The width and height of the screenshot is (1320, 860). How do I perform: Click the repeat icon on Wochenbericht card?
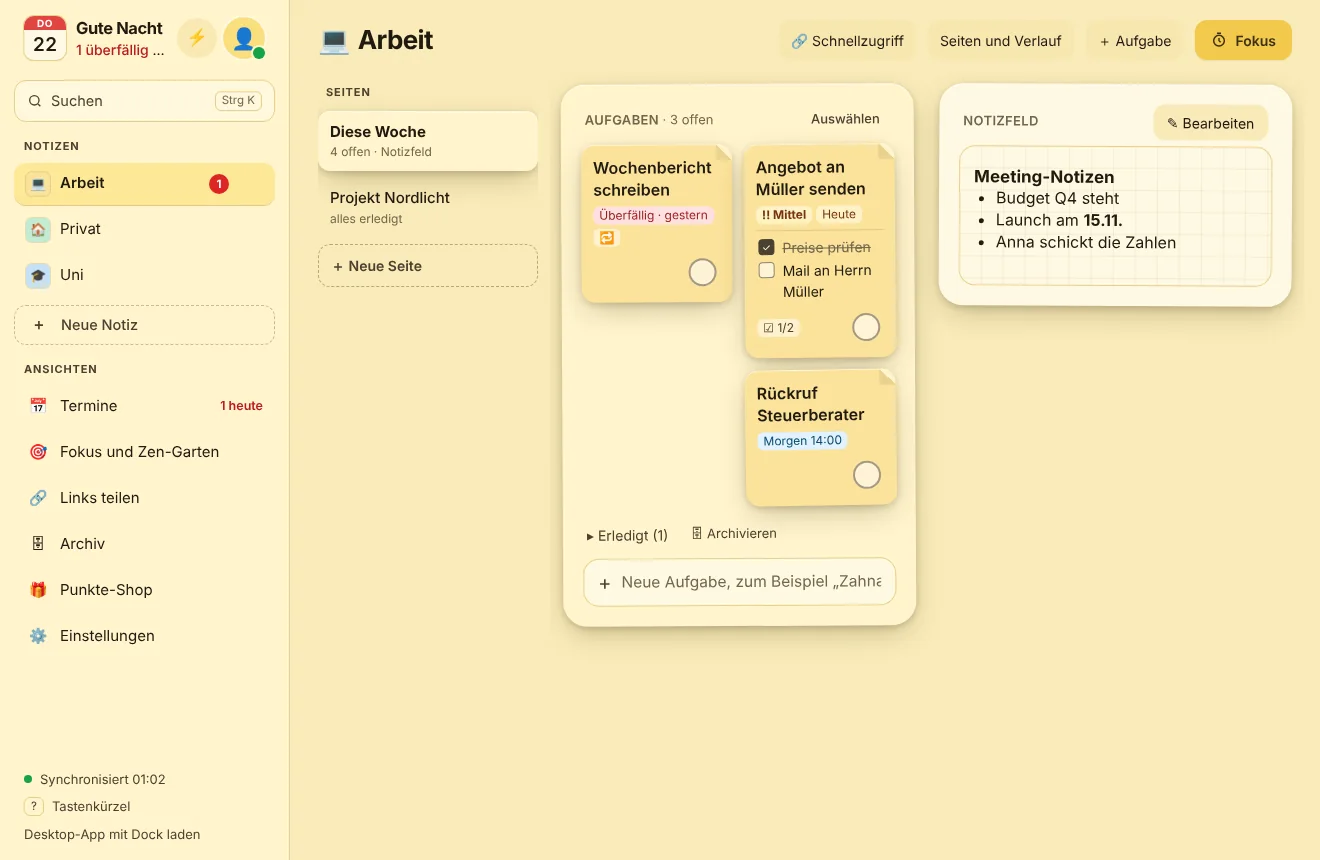607,238
